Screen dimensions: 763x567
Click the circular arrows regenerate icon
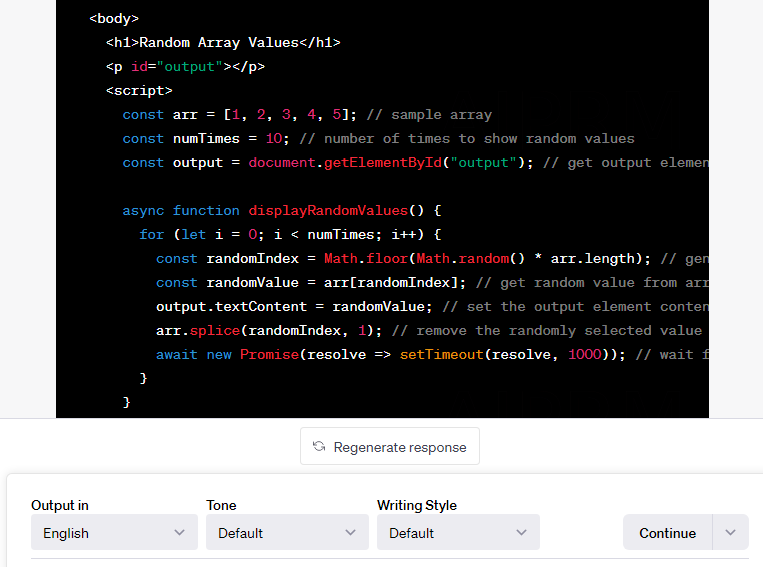pos(319,446)
